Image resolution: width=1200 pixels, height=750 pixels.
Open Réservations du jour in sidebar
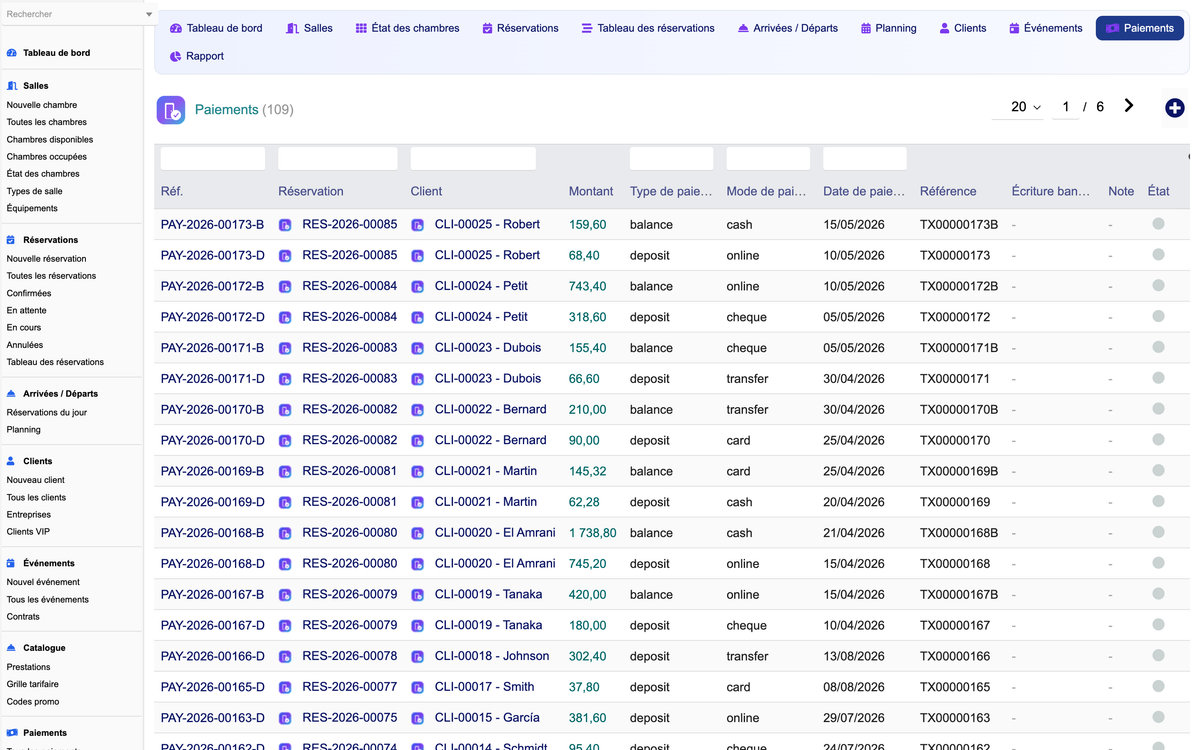pos(47,413)
